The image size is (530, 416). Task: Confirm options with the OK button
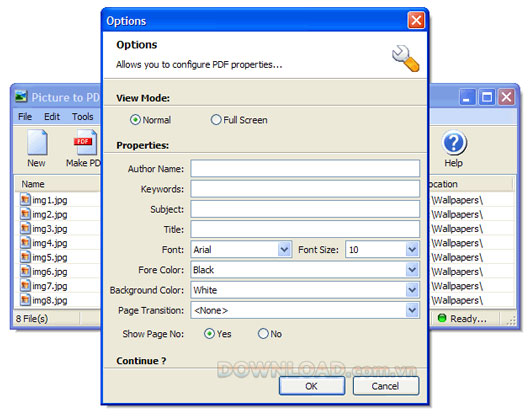click(312, 386)
